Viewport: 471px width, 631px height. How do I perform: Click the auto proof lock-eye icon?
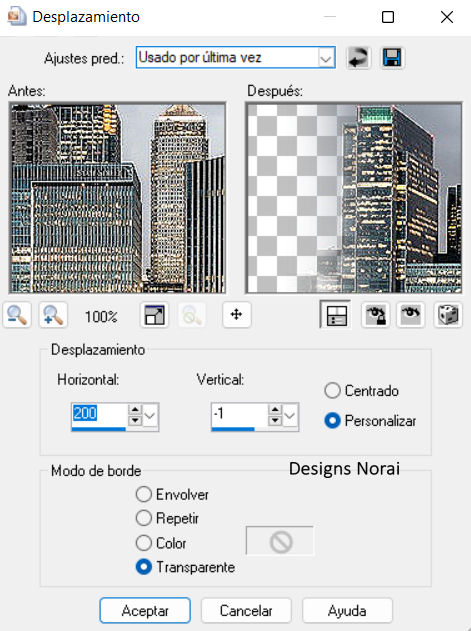[375, 315]
